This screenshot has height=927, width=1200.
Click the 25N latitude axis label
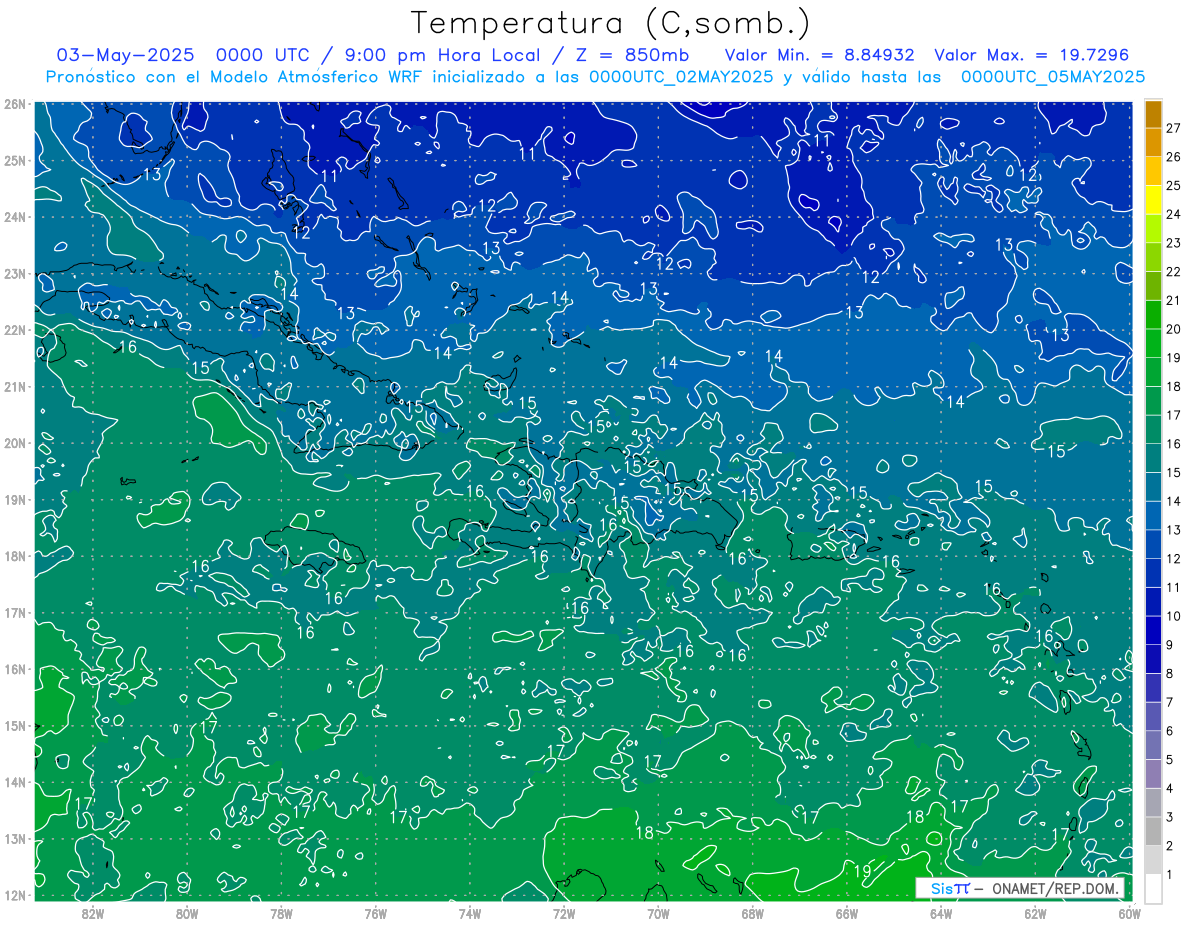click(x=14, y=160)
